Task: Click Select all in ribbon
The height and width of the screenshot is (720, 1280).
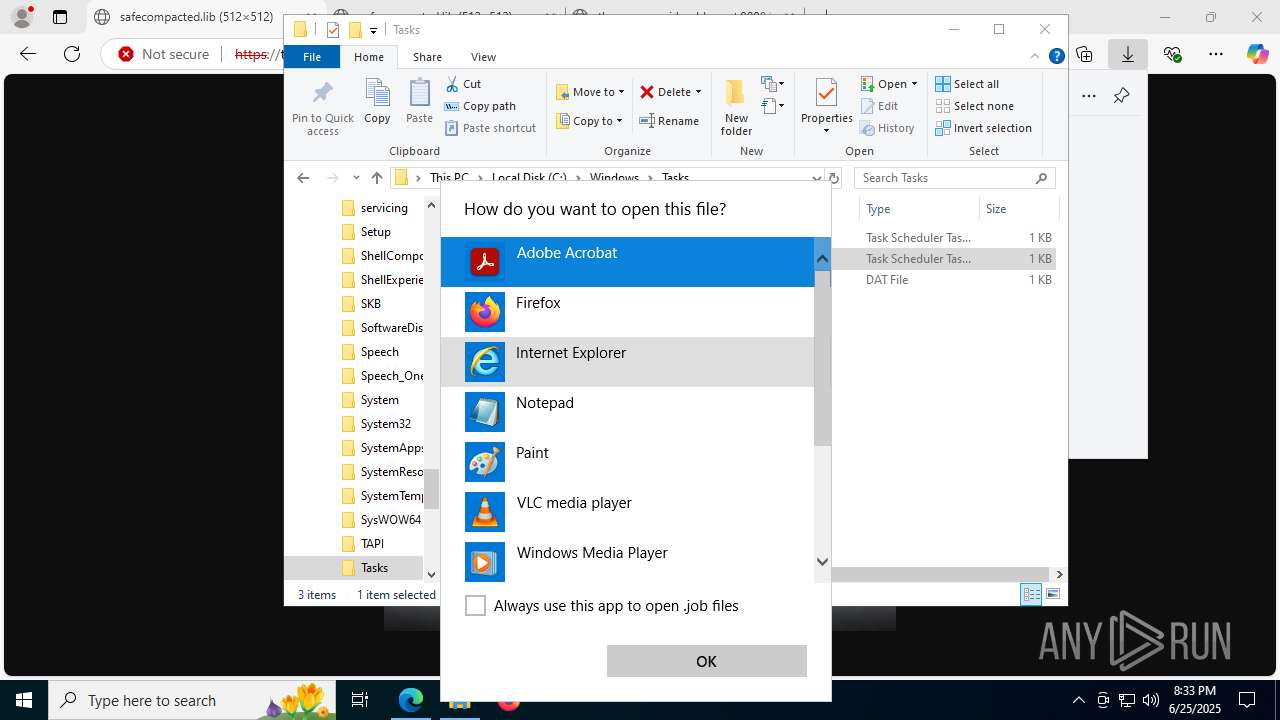Action: coord(967,84)
